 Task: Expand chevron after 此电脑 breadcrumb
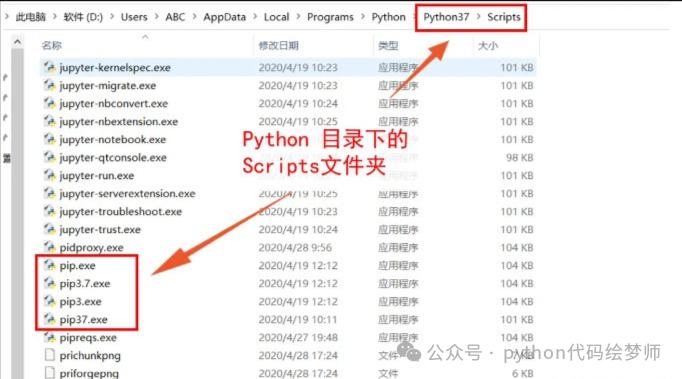(55, 17)
